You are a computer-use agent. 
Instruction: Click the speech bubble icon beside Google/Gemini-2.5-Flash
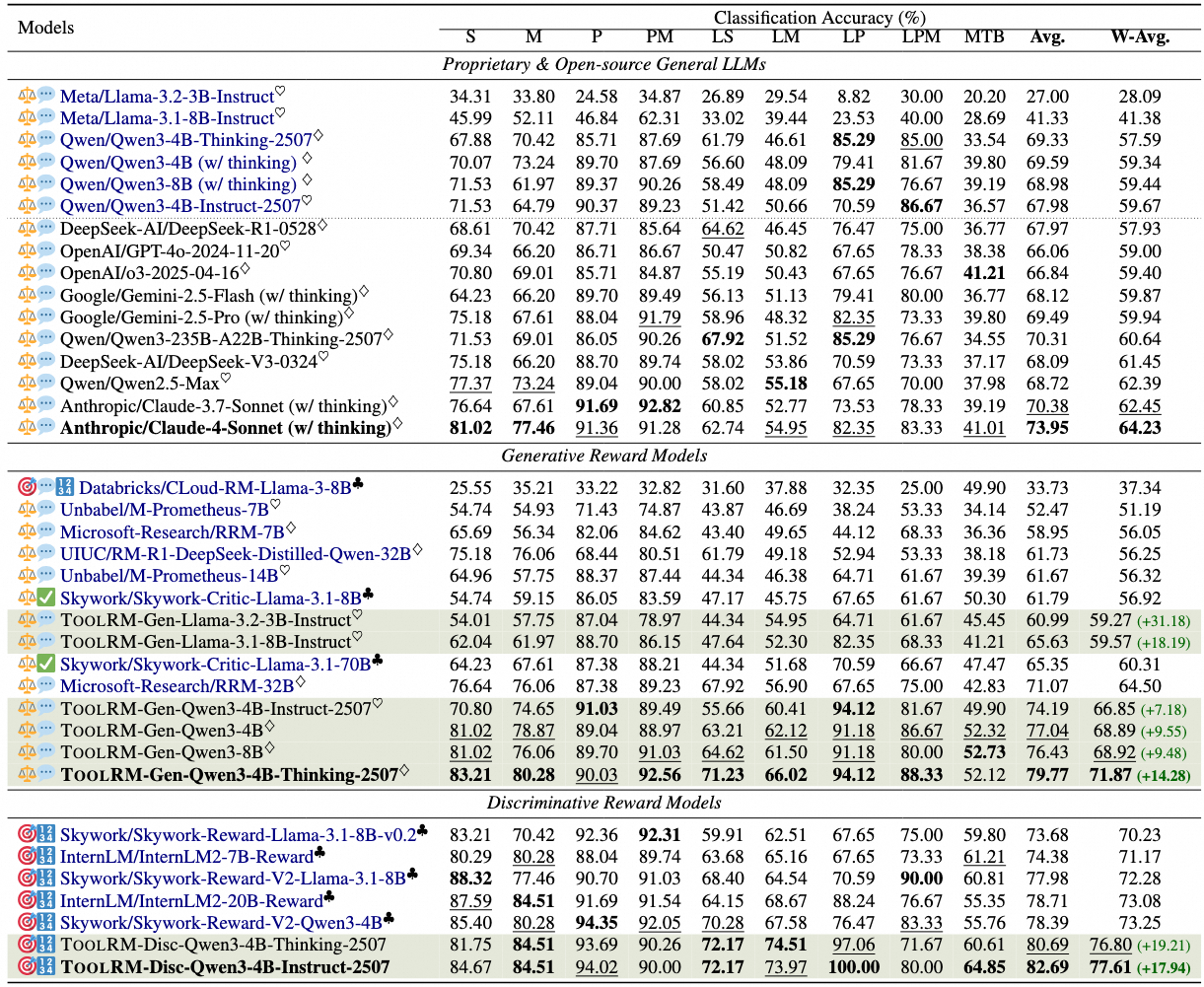pos(46,296)
